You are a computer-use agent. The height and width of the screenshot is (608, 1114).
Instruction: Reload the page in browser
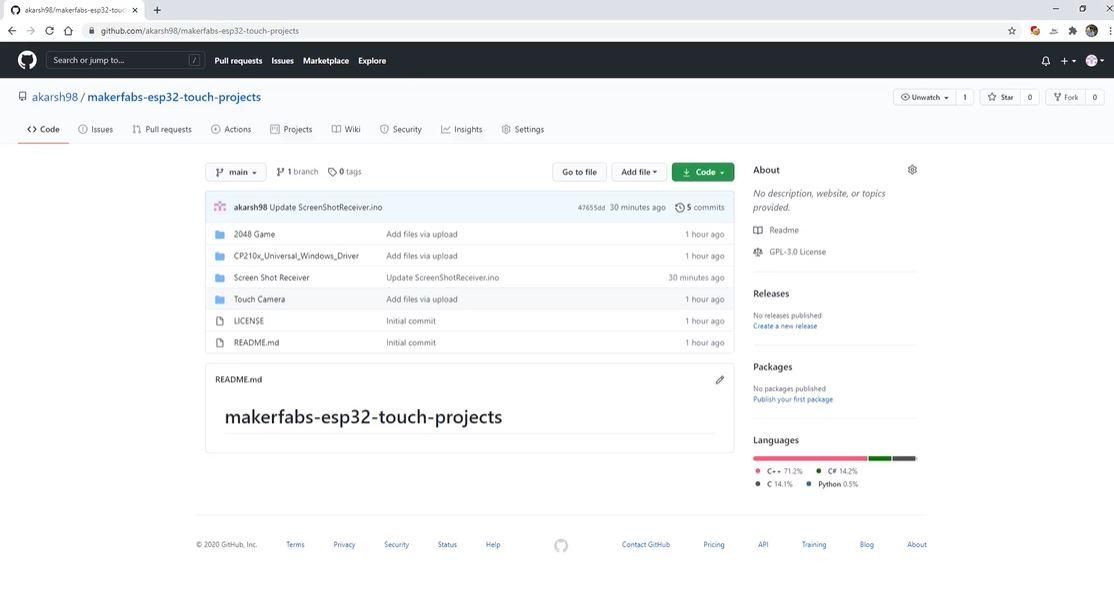[x=49, y=31]
